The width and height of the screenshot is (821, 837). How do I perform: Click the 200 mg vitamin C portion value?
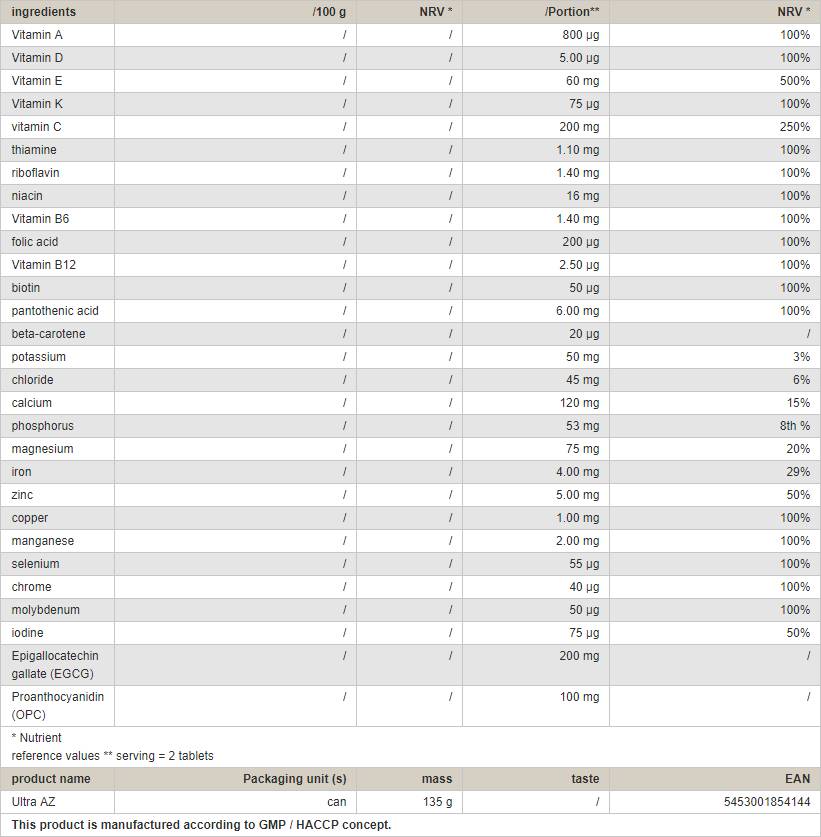coord(579,127)
